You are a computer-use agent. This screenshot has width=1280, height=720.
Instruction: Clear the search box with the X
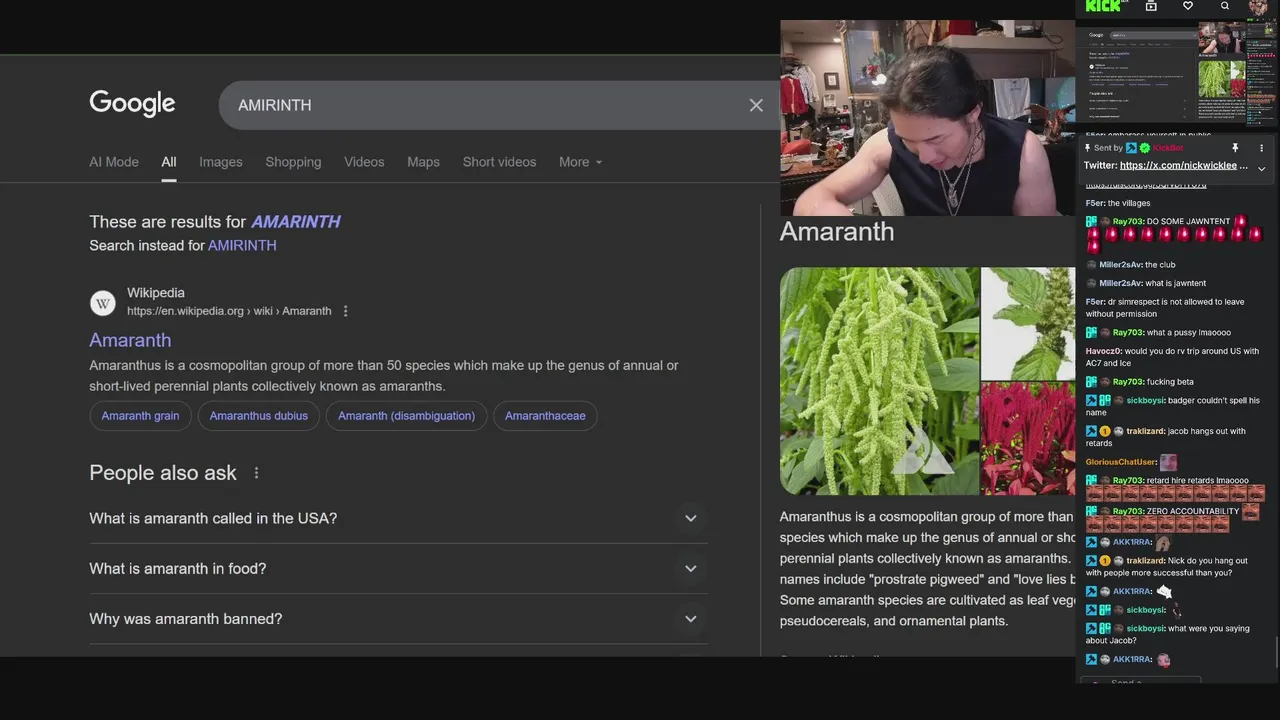(x=756, y=105)
